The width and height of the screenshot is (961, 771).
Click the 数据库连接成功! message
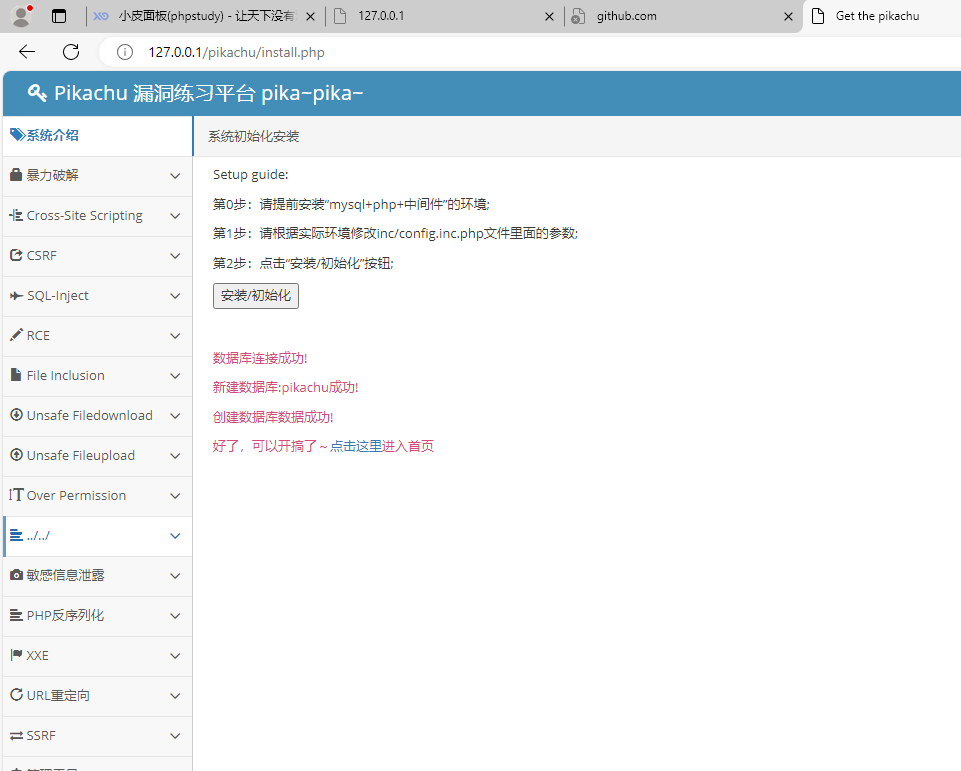pos(260,358)
